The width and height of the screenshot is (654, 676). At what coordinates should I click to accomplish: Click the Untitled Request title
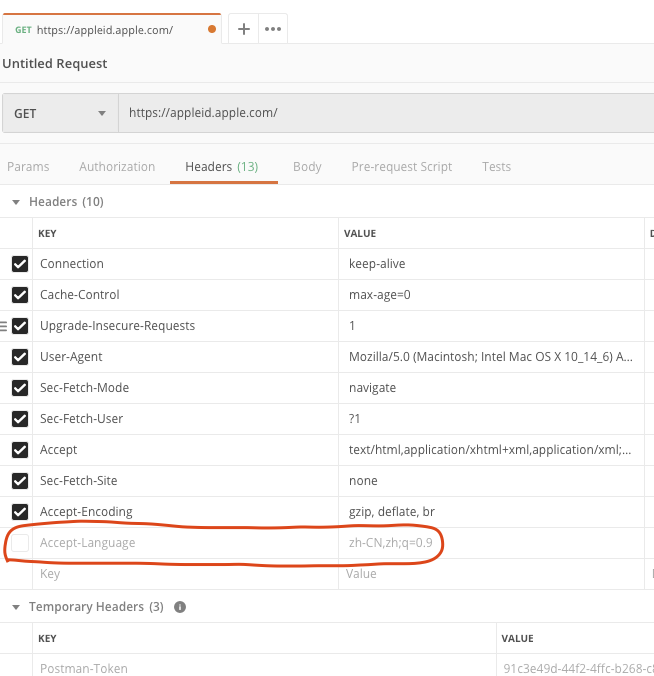tap(55, 63)
